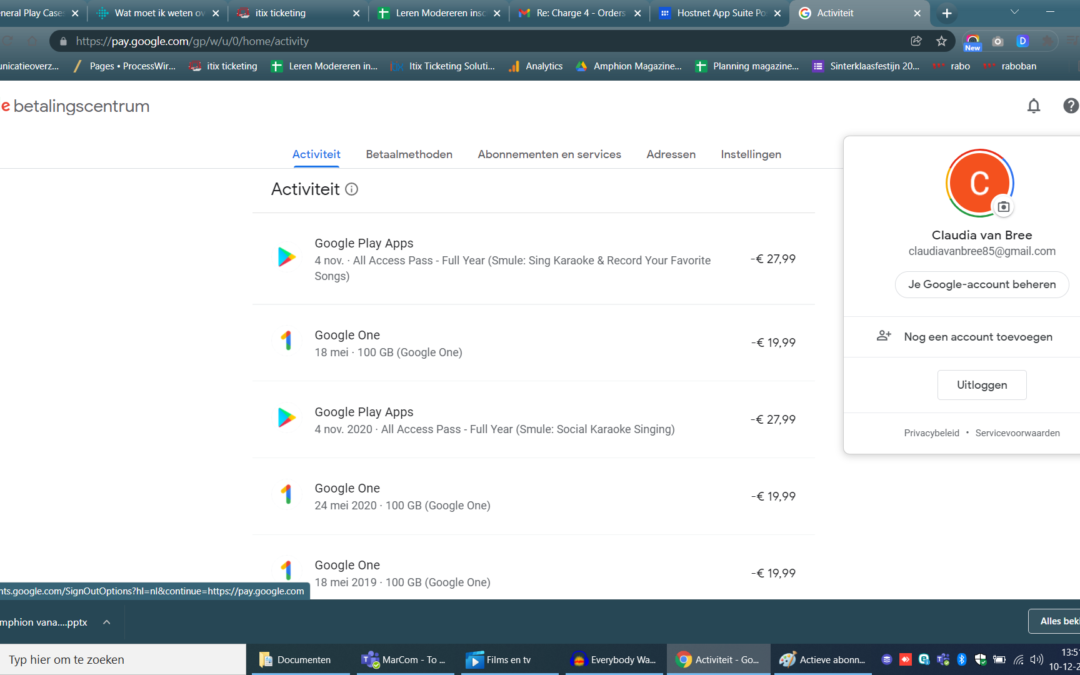Open the raboban bookmark
The image size is (1080, 675).
coord(1009,66)
